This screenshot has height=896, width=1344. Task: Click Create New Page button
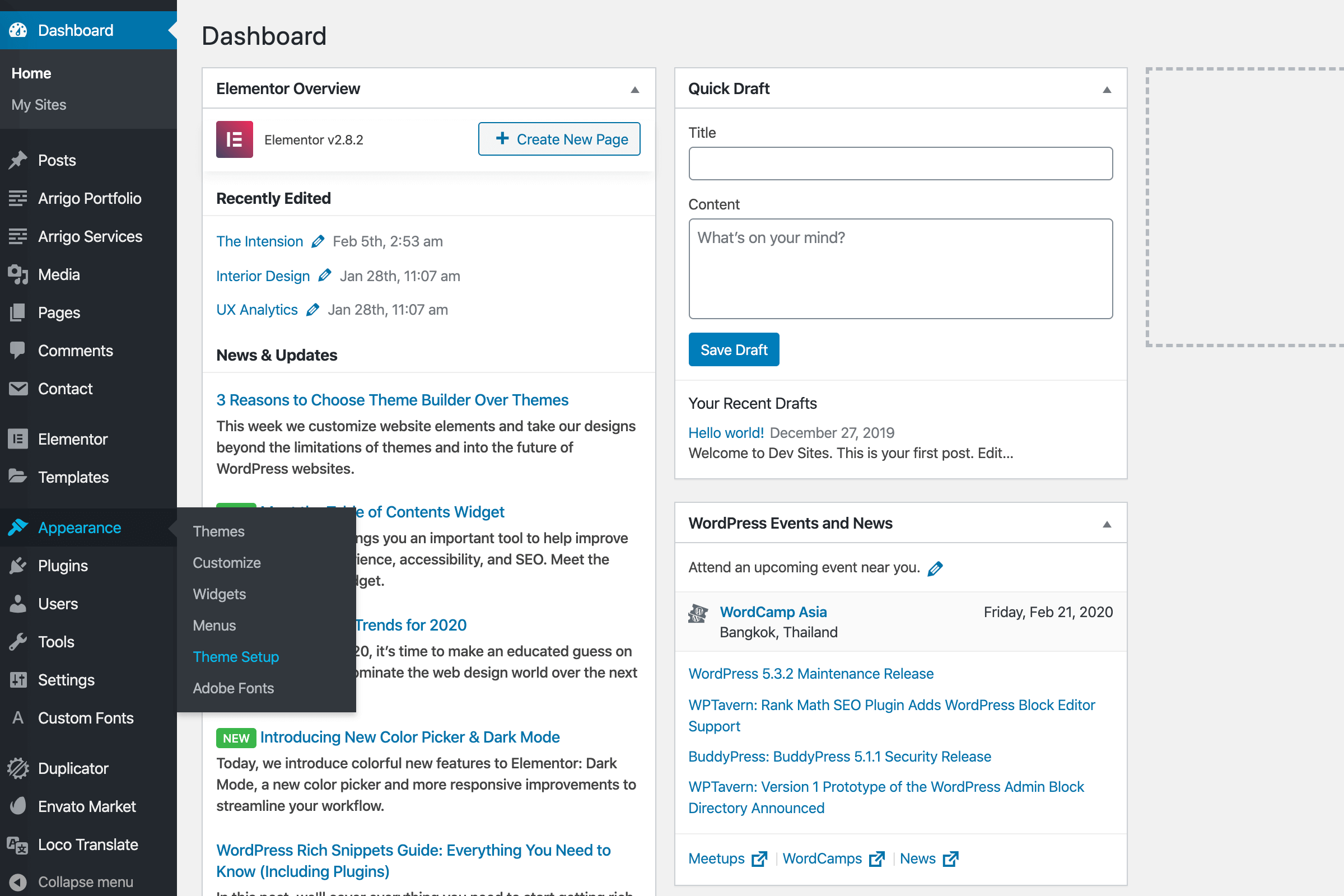point(559,139)
